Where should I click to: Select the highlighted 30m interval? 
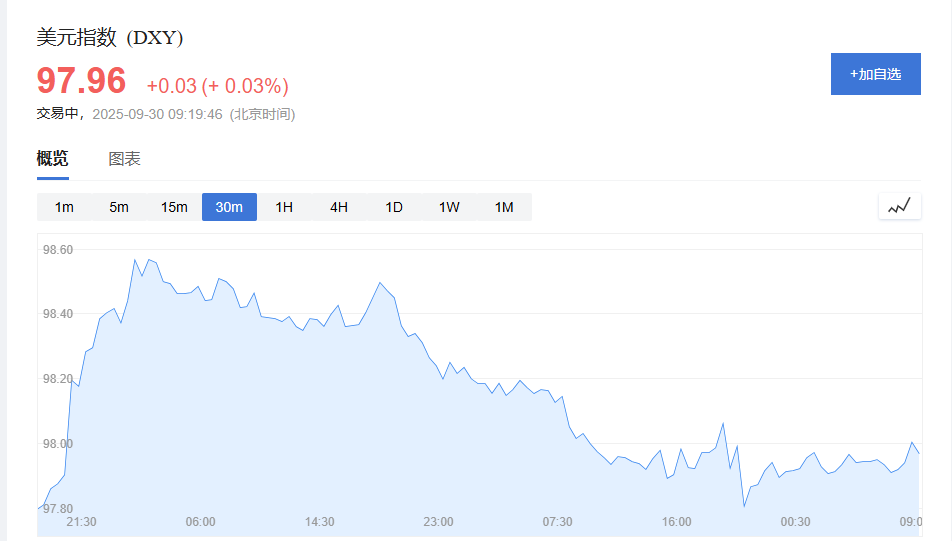point(229,207)
